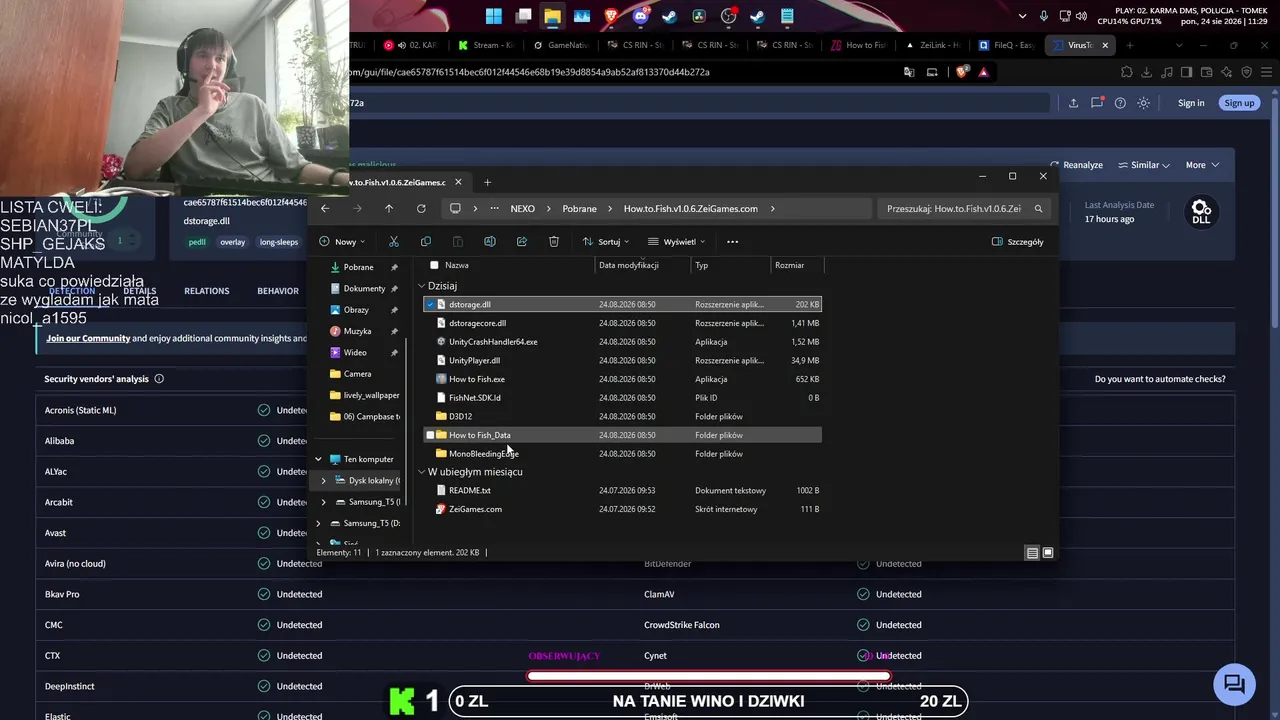Click the Discord icon in the taskbar
Viewport: 1280px width, 720px height.
pos(641,16)
